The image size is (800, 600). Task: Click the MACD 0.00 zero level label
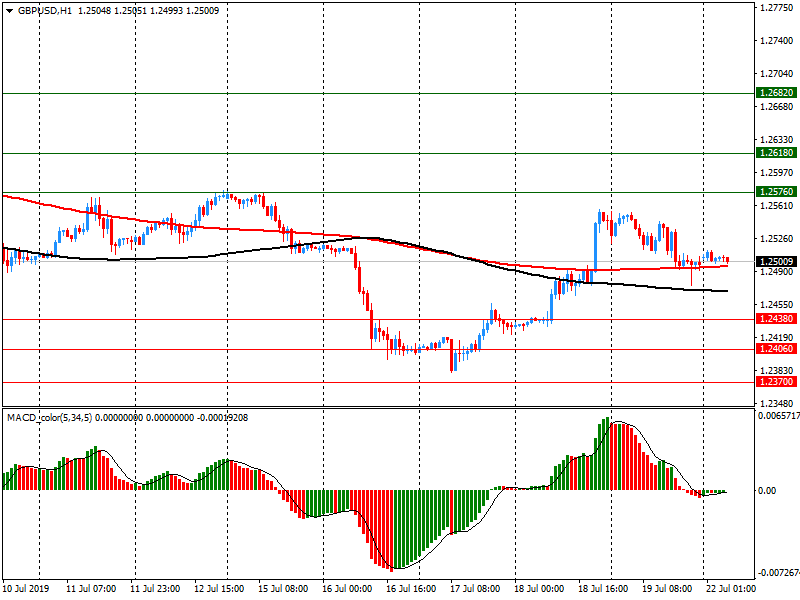(x=767, y=491)
